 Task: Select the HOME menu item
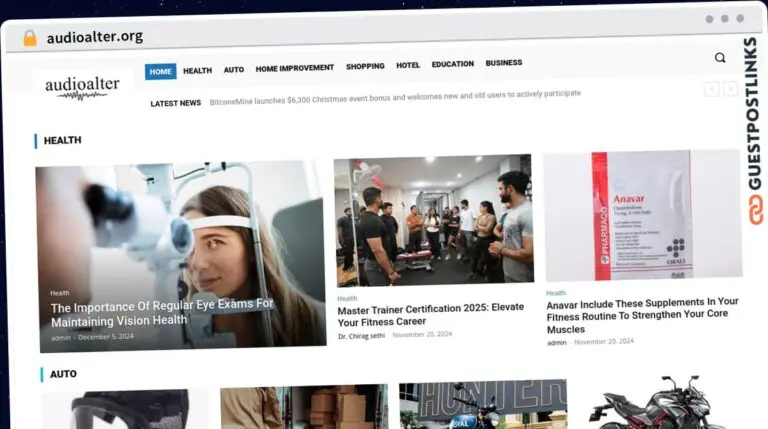pyautogui.click(x=160, y=72)
